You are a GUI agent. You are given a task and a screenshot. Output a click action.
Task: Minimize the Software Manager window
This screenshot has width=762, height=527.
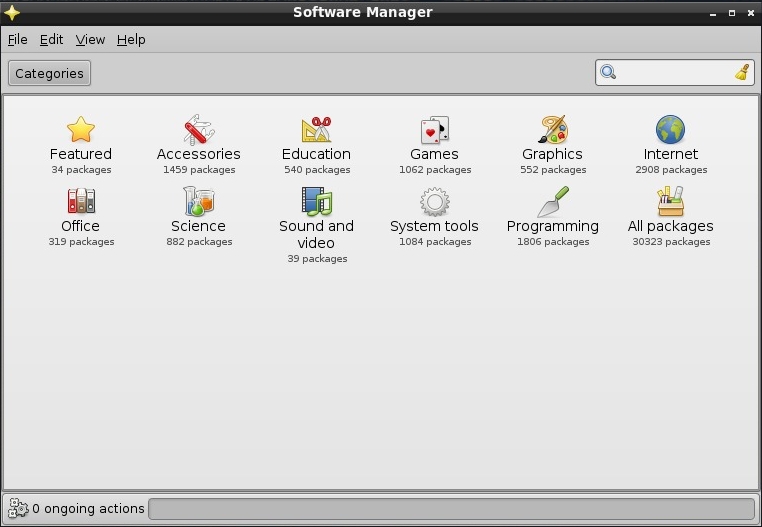(713, 14)
